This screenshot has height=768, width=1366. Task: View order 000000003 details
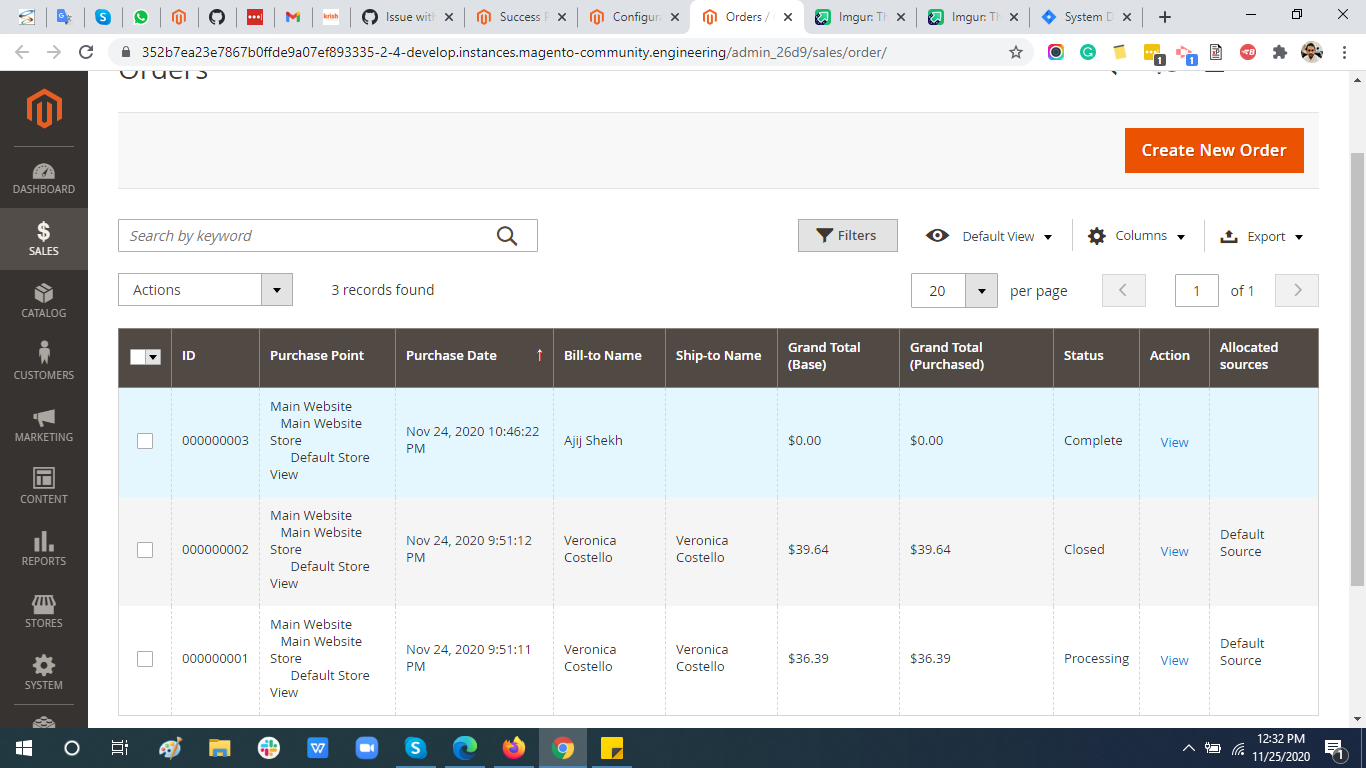pos(1173,442)
